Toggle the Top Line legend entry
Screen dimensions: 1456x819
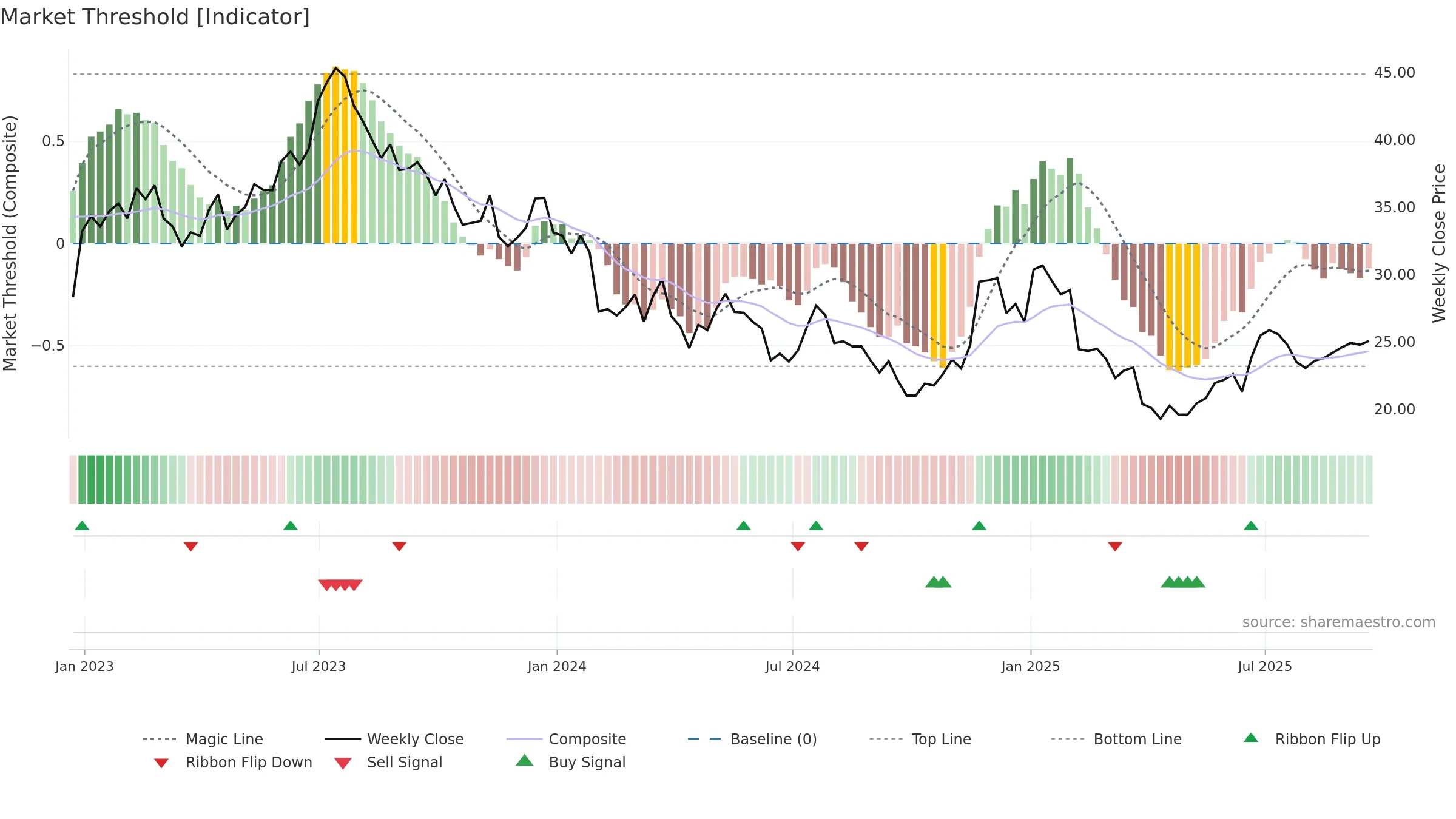point(920,739)
